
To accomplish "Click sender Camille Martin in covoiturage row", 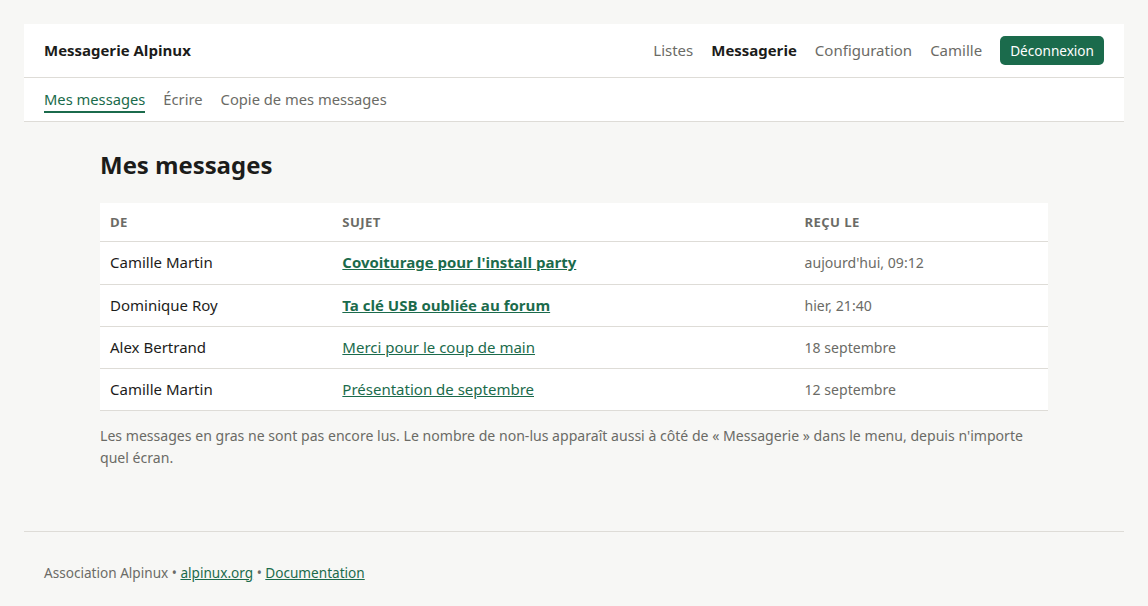I will coord(161,263).
